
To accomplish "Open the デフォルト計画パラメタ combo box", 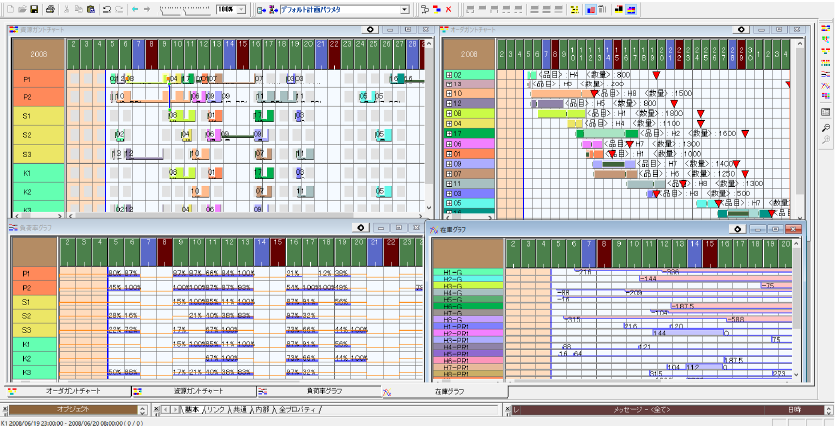I will [405, 10].
